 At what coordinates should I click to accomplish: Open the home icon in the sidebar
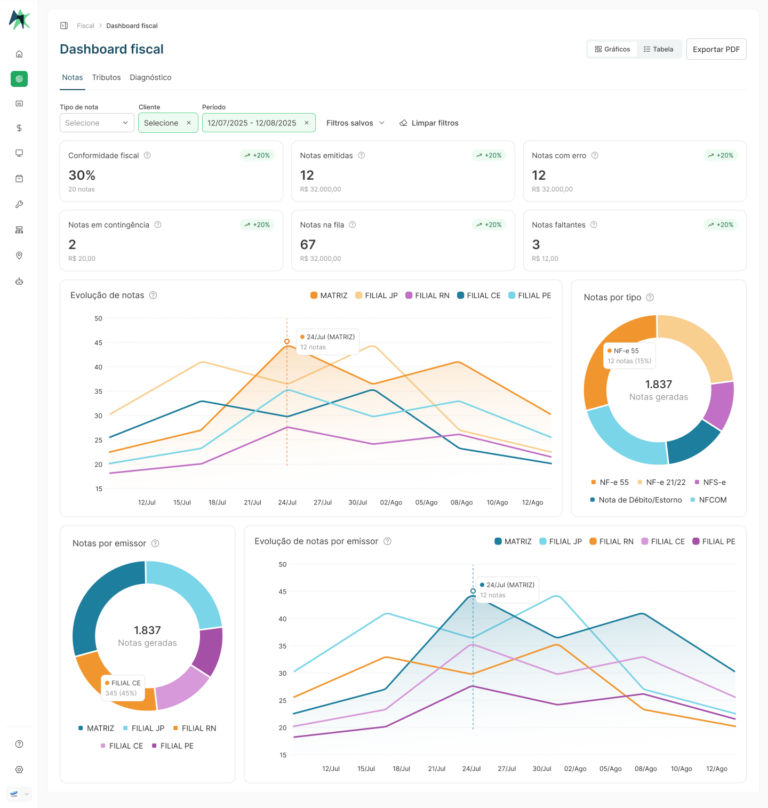[x=19, y=54]
